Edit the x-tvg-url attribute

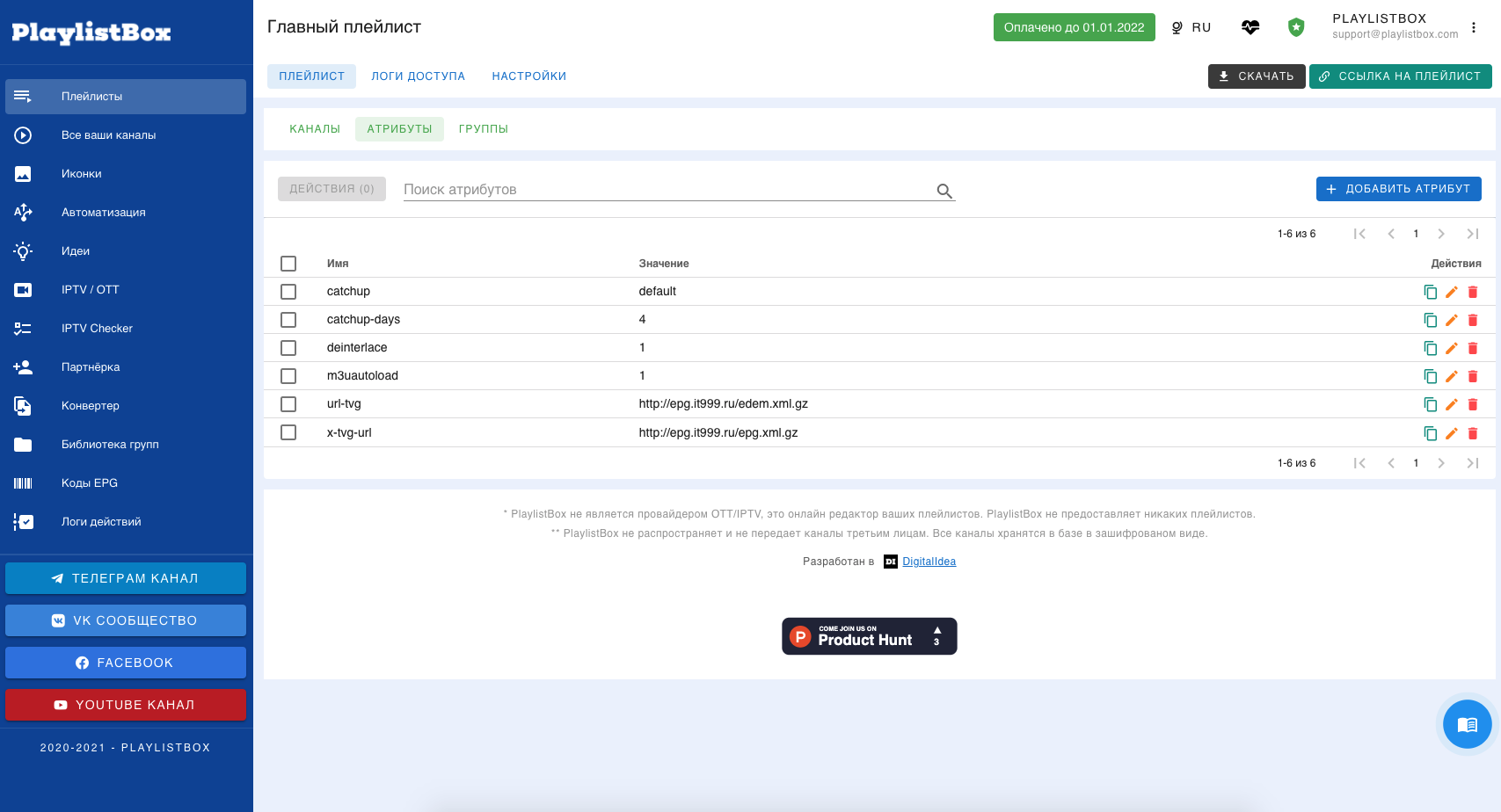click(x=1452, y=433)
